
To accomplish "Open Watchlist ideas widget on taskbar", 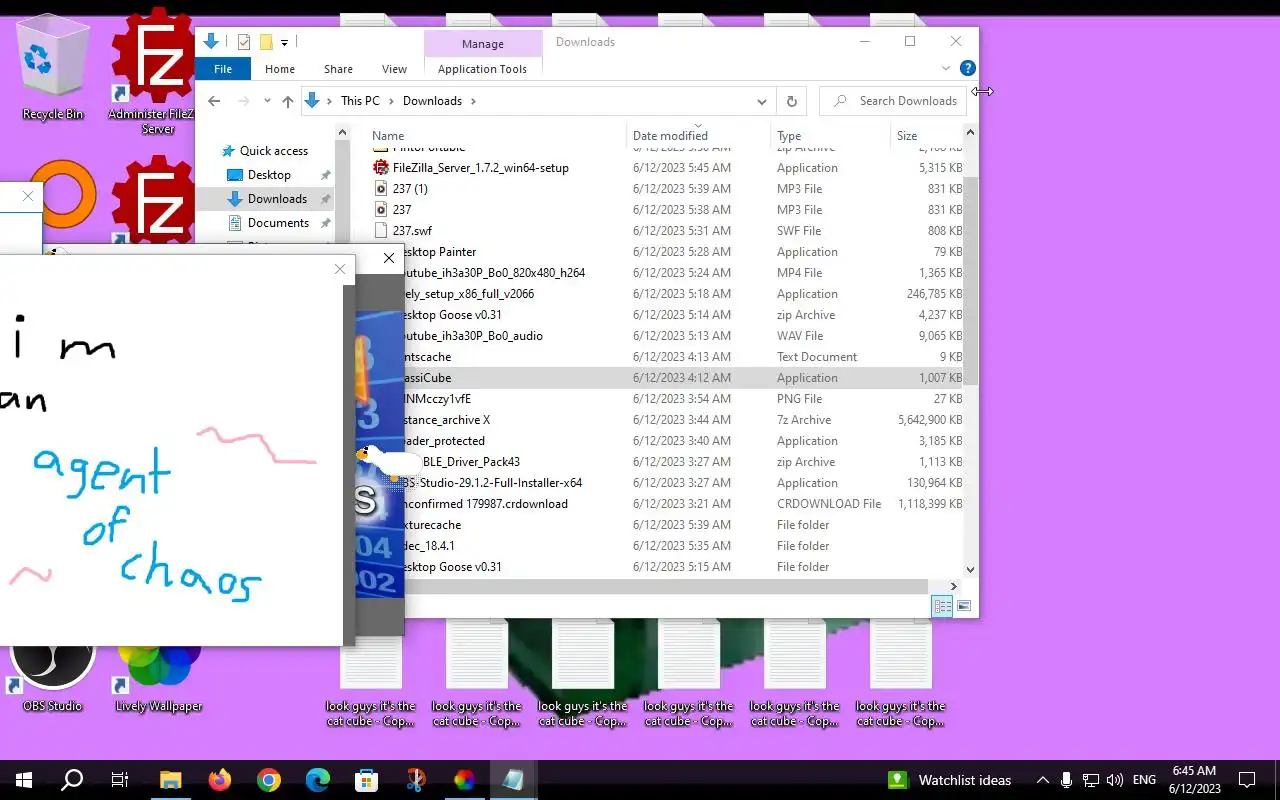I will [951, 780].
